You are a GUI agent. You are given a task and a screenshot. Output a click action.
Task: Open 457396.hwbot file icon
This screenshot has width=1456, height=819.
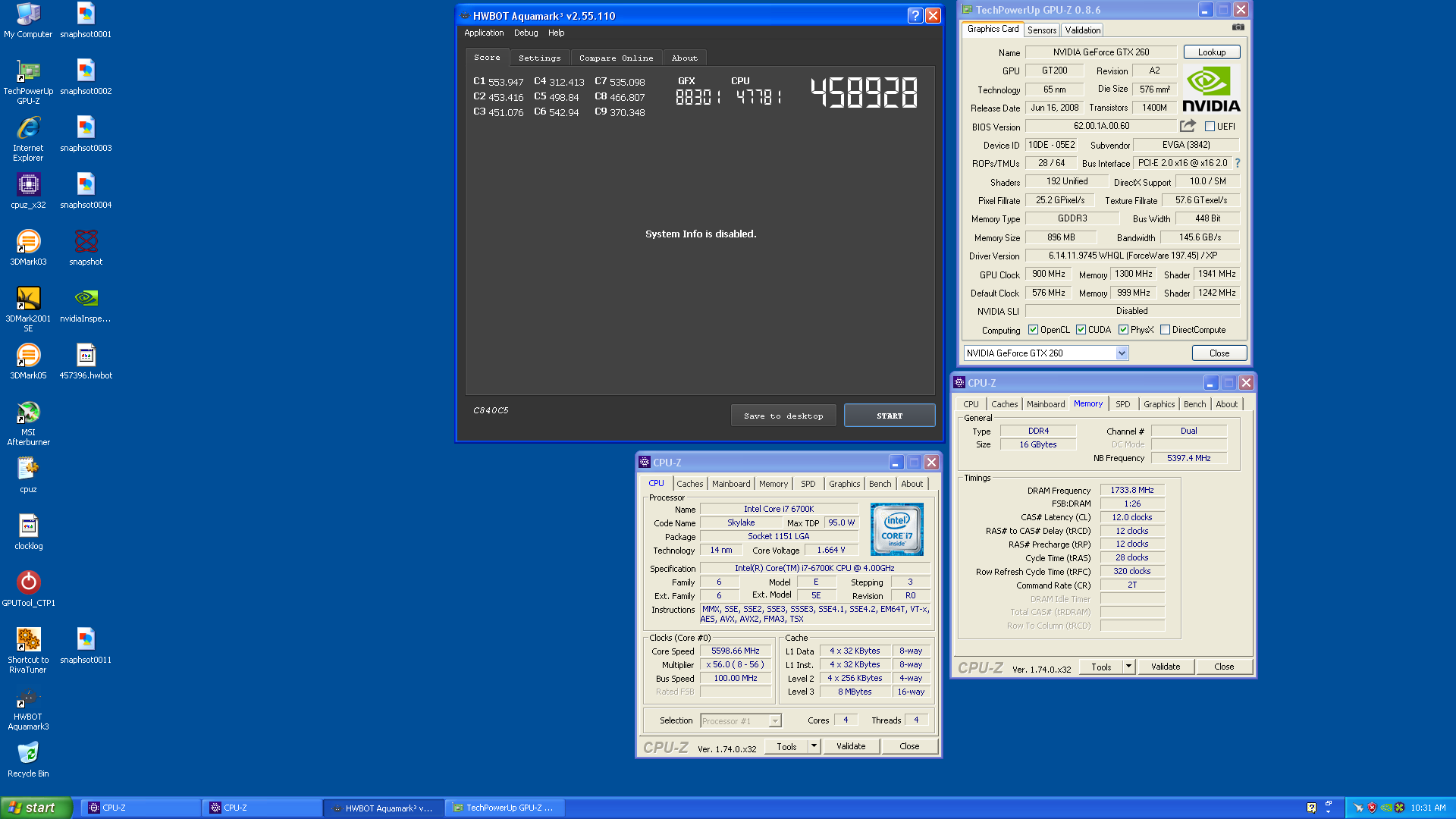pyautogui.click(x=86, y=361)
